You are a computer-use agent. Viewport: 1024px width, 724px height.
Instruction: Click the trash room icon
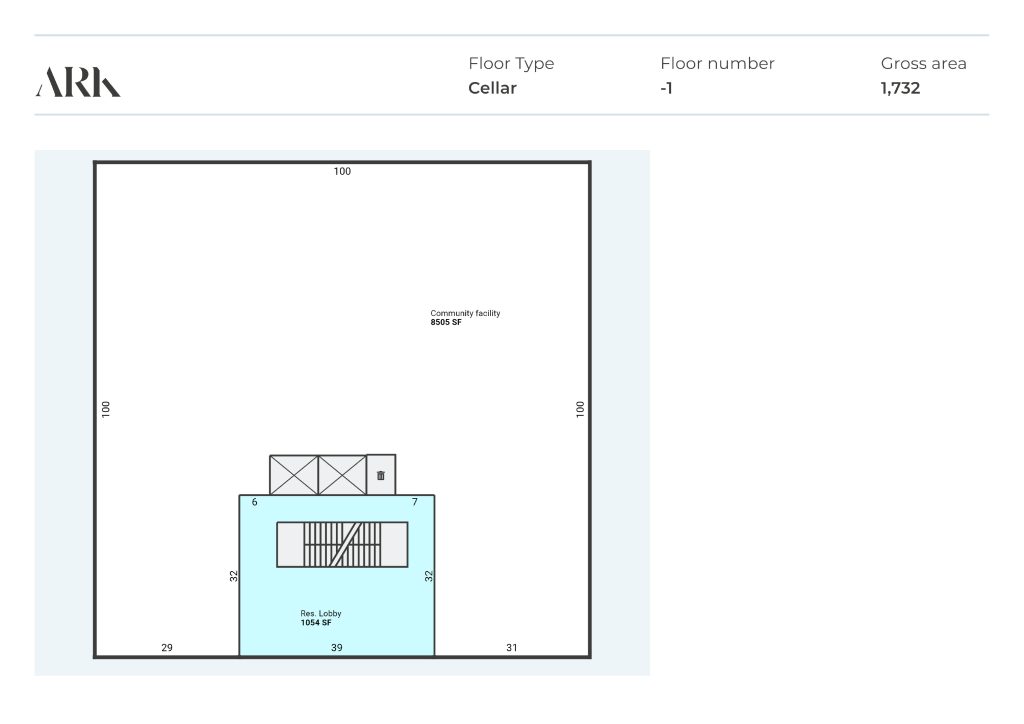pyautogui.click(x=381, y=475)
